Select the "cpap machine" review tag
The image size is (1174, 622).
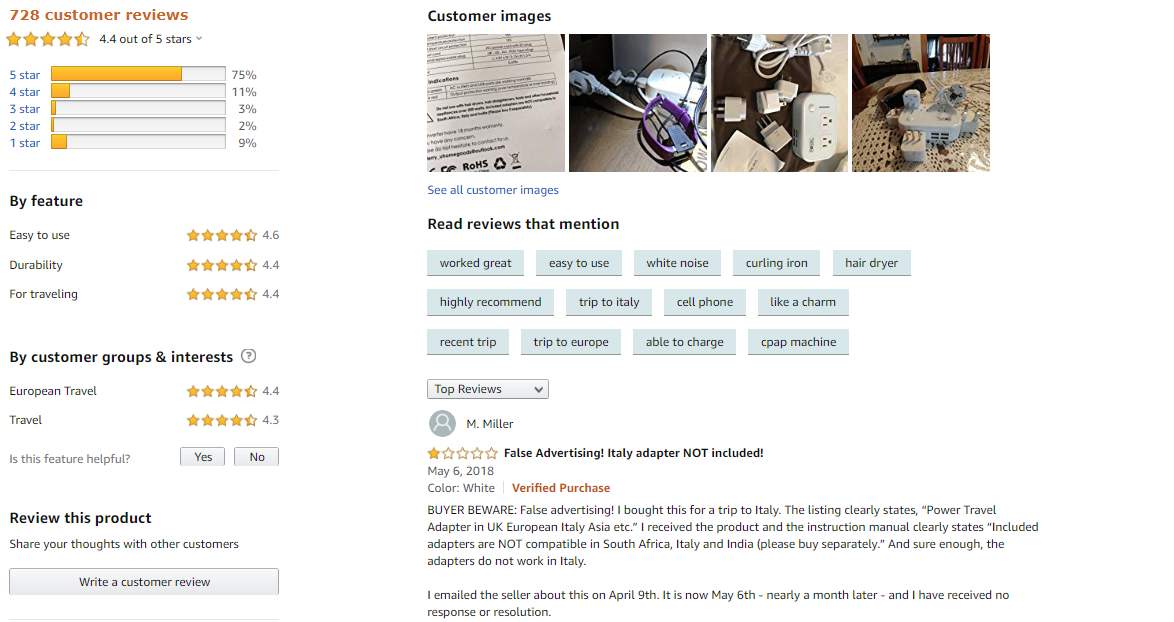[798, 342]
